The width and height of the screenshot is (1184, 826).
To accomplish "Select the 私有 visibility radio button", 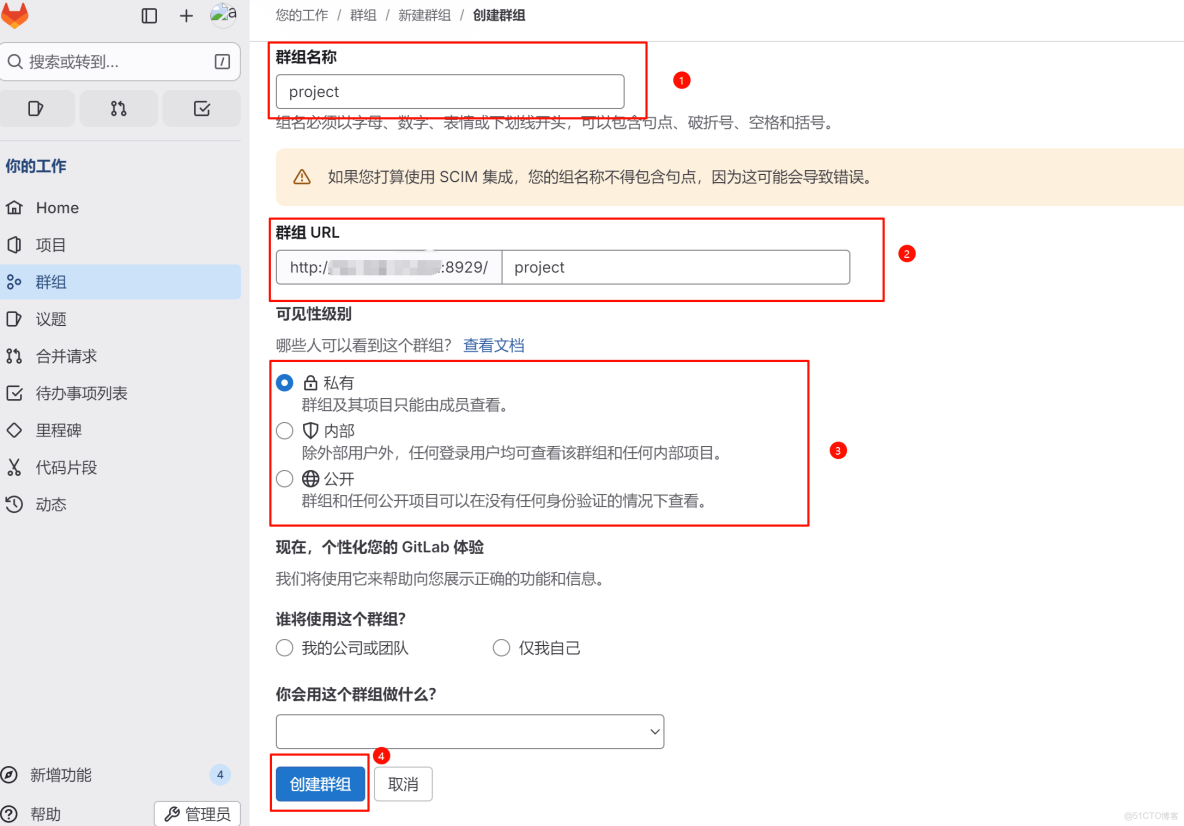I will tap(283, 382).
